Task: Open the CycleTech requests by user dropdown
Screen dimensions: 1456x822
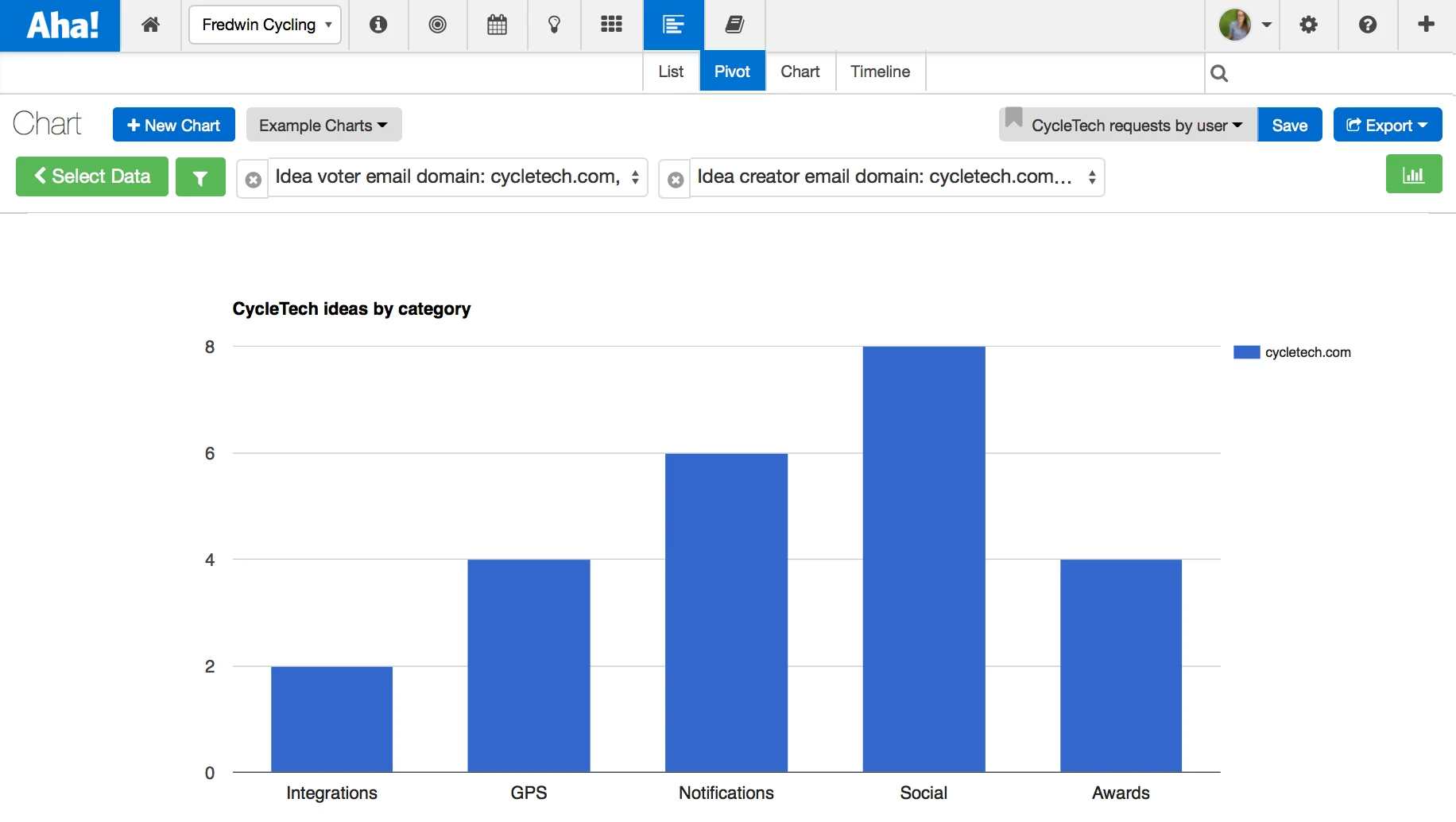Action: pyautogui.click(x=1129, y=125)
